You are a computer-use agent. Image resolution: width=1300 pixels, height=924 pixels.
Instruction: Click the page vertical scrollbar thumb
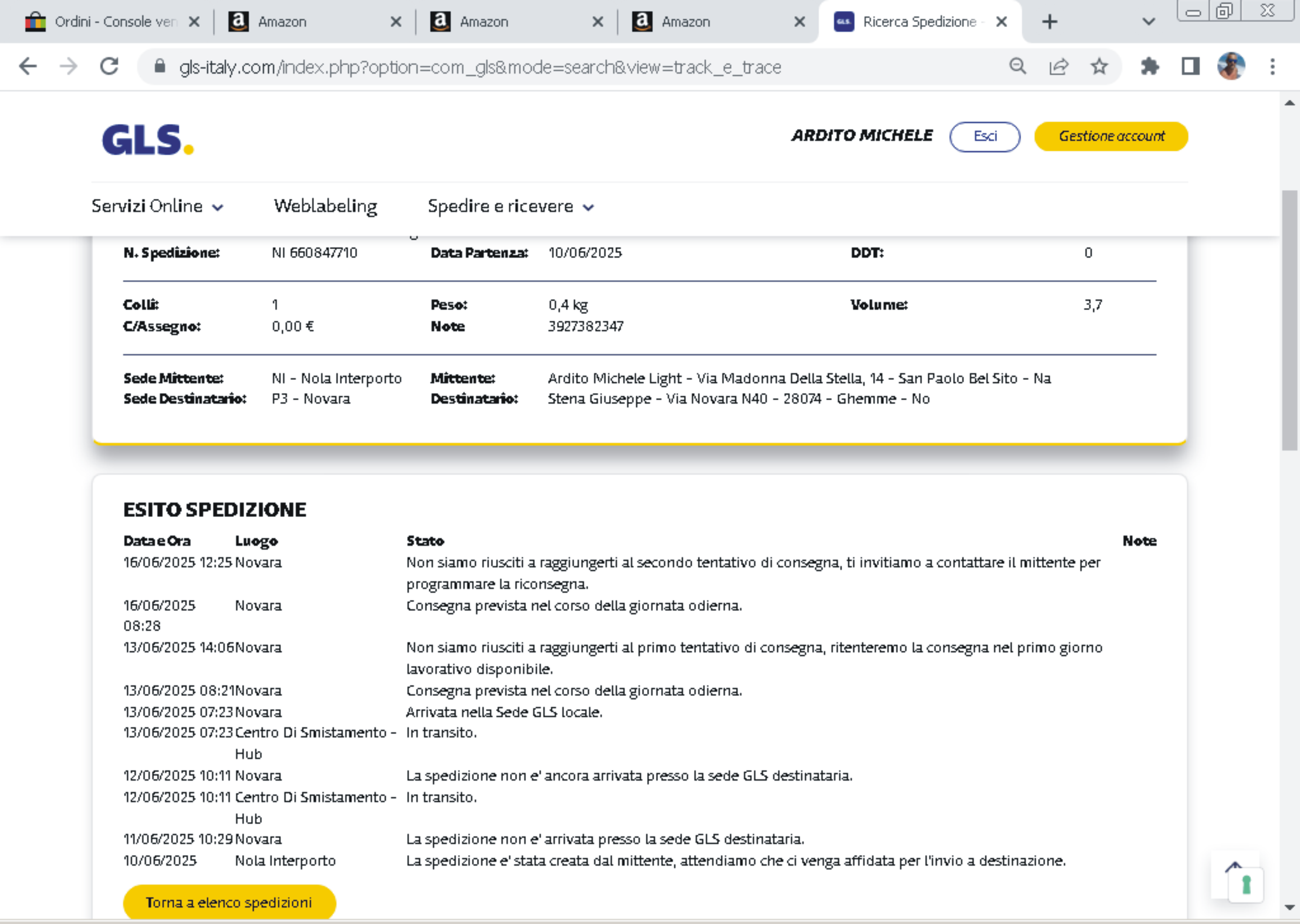point(1289,320)
